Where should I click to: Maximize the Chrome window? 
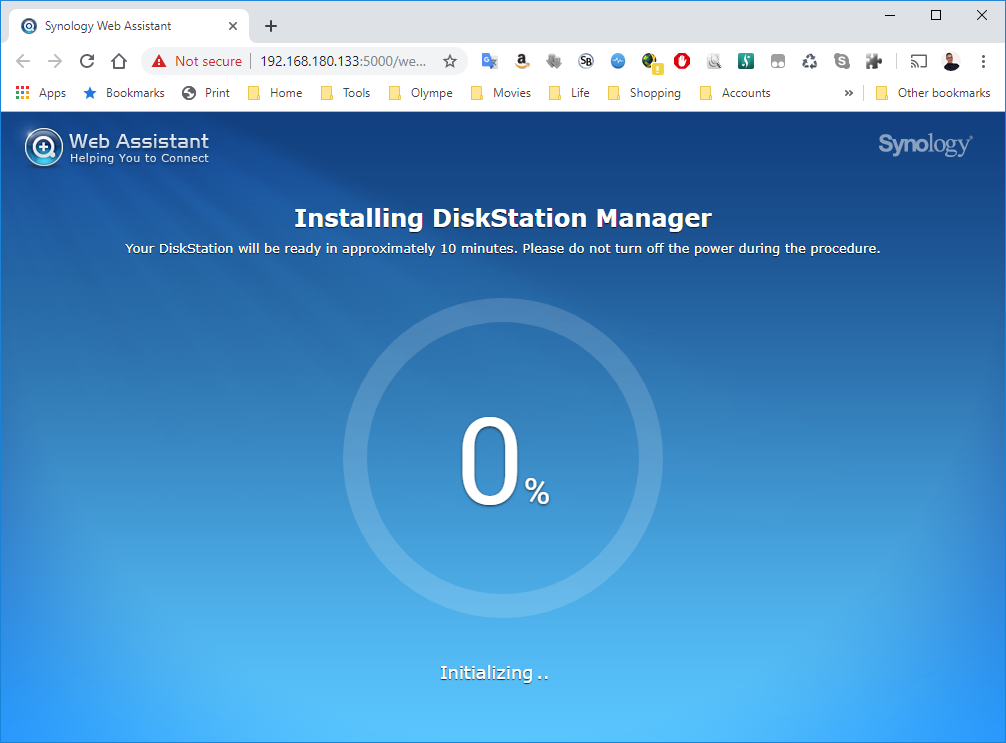[x=936, y=15]
